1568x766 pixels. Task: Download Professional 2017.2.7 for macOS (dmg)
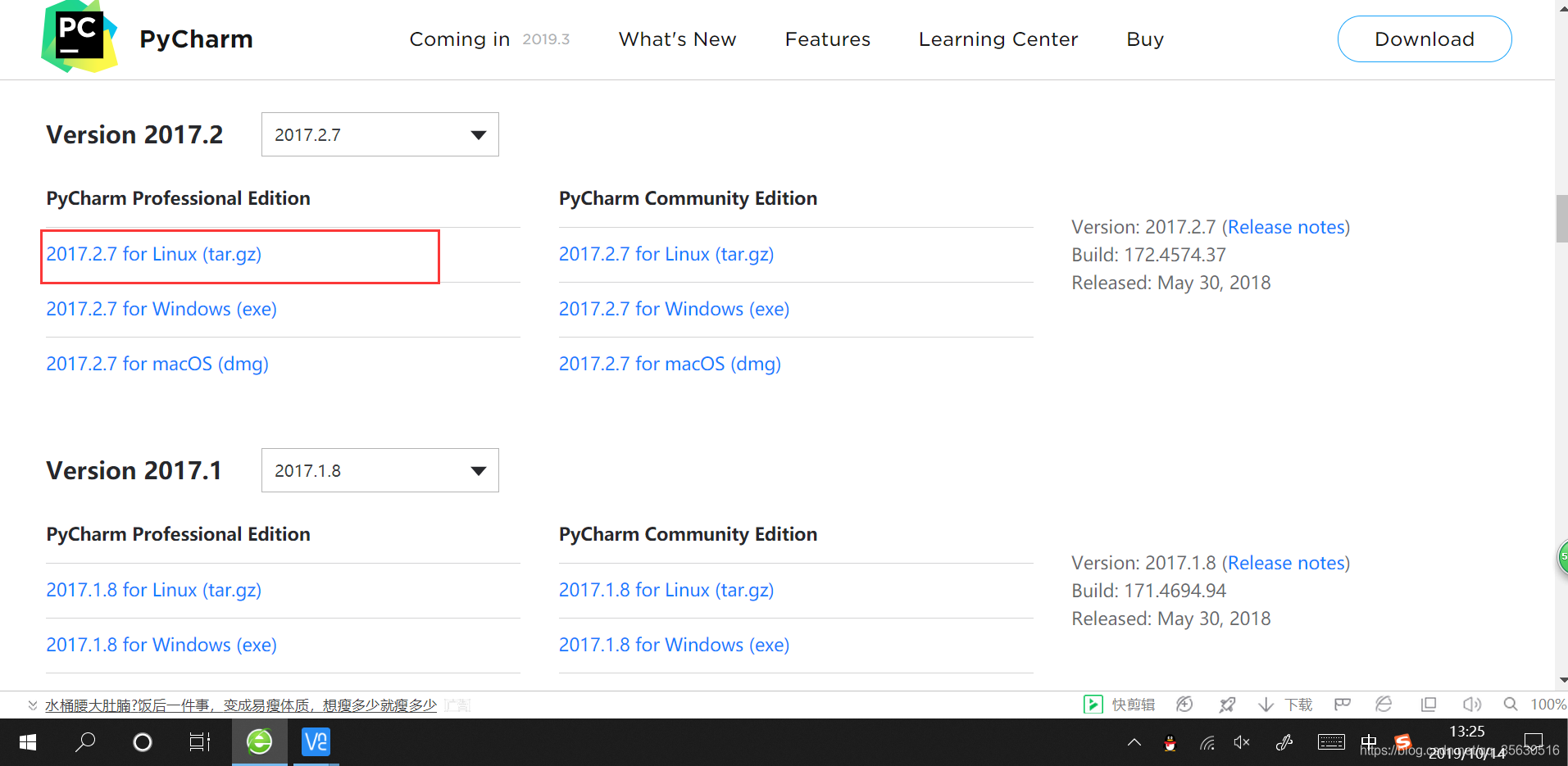pos(157,365)
